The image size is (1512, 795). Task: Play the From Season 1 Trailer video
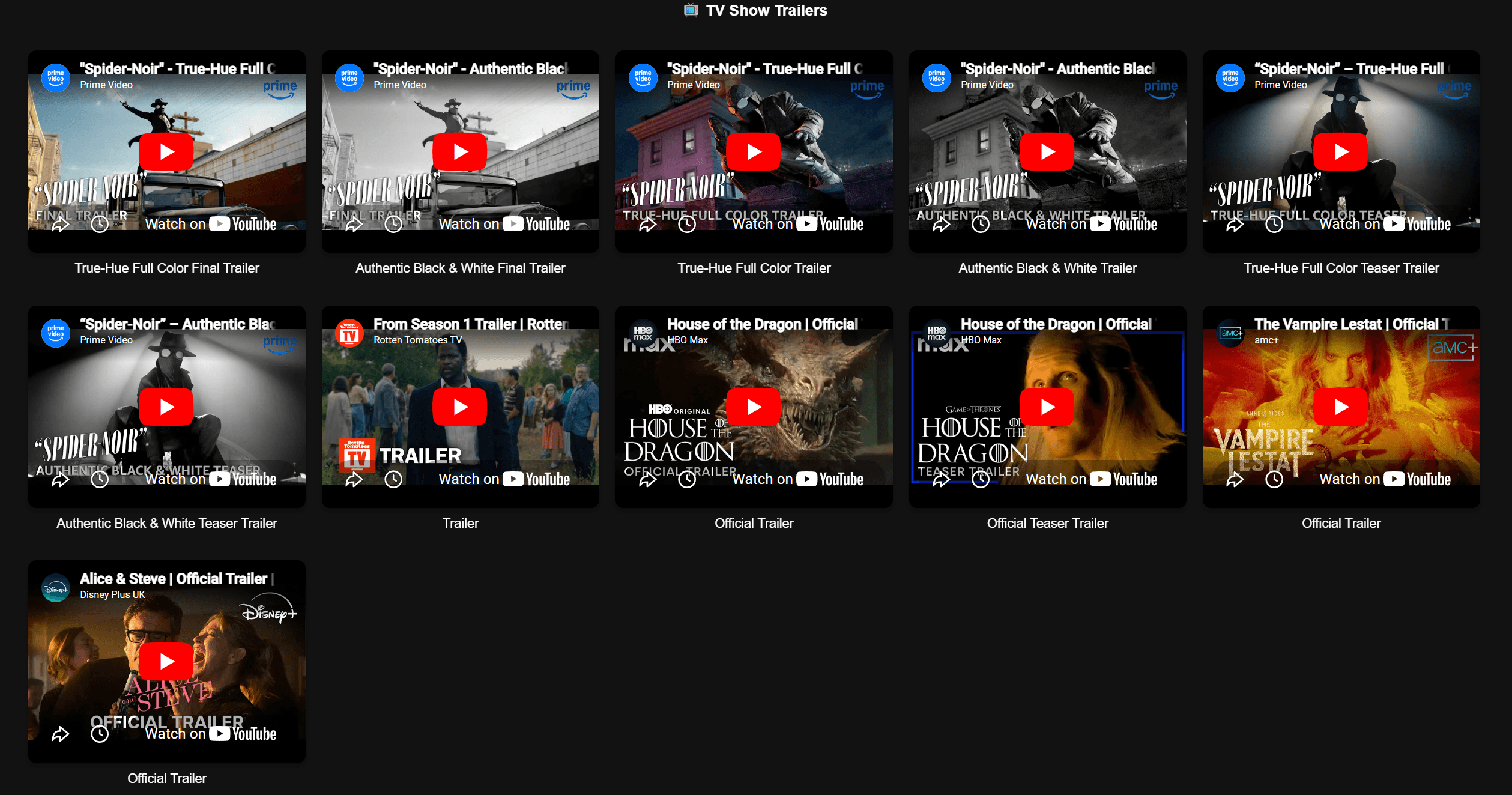click(x=460, y=407)
